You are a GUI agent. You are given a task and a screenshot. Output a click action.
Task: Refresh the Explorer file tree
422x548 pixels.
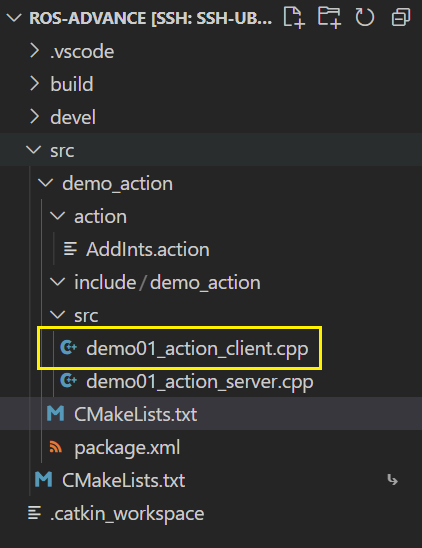(x=364, y=17)
